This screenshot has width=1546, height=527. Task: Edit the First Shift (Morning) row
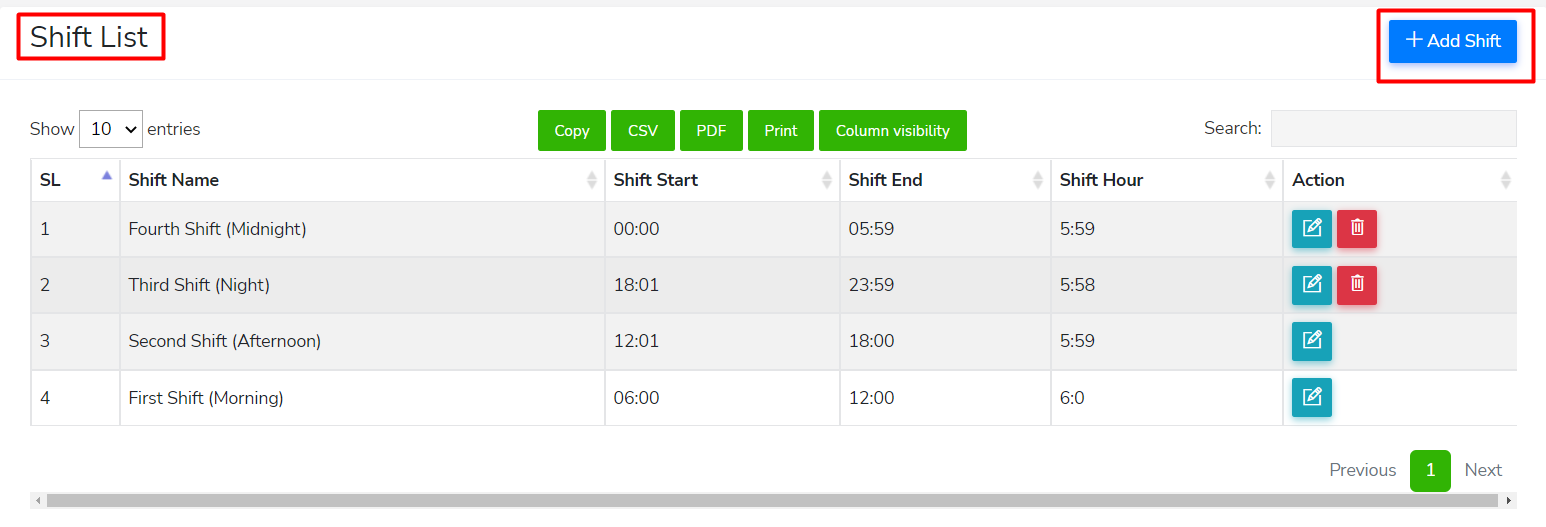coord(1311,397)
